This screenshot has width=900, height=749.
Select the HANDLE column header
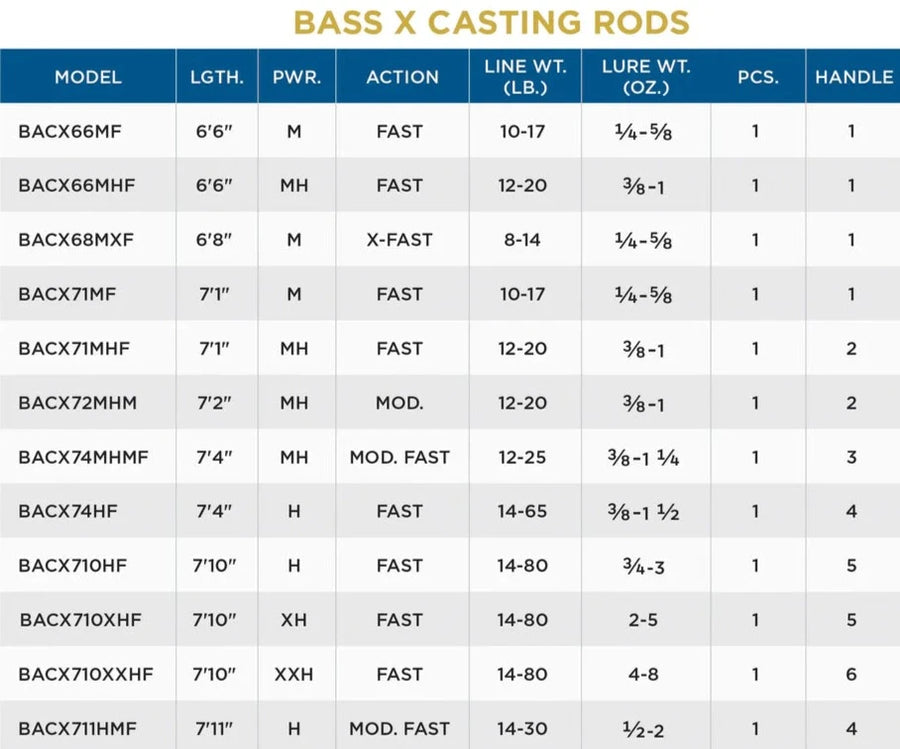[x=853, y=77]
